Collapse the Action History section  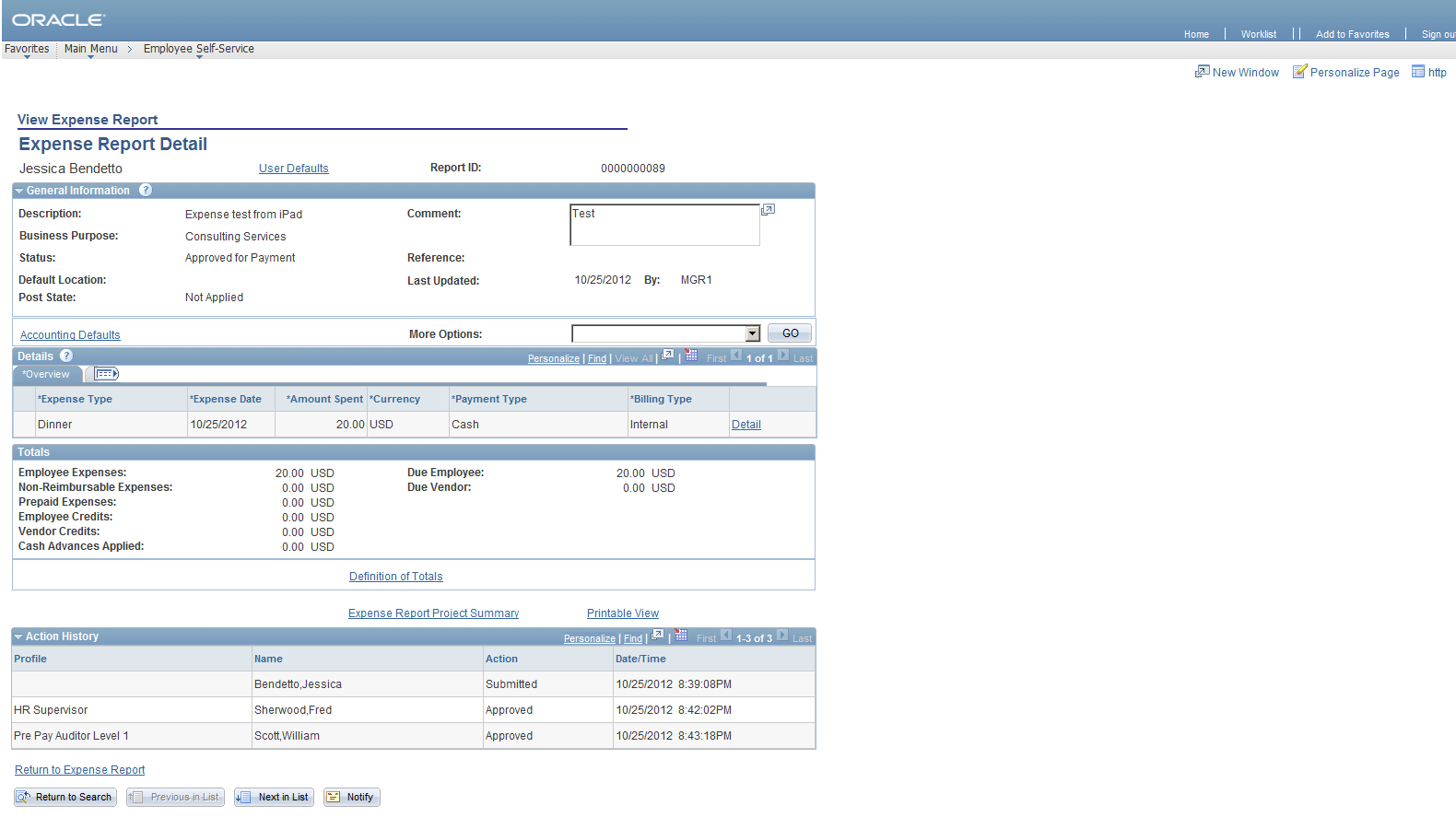(18, 637)
